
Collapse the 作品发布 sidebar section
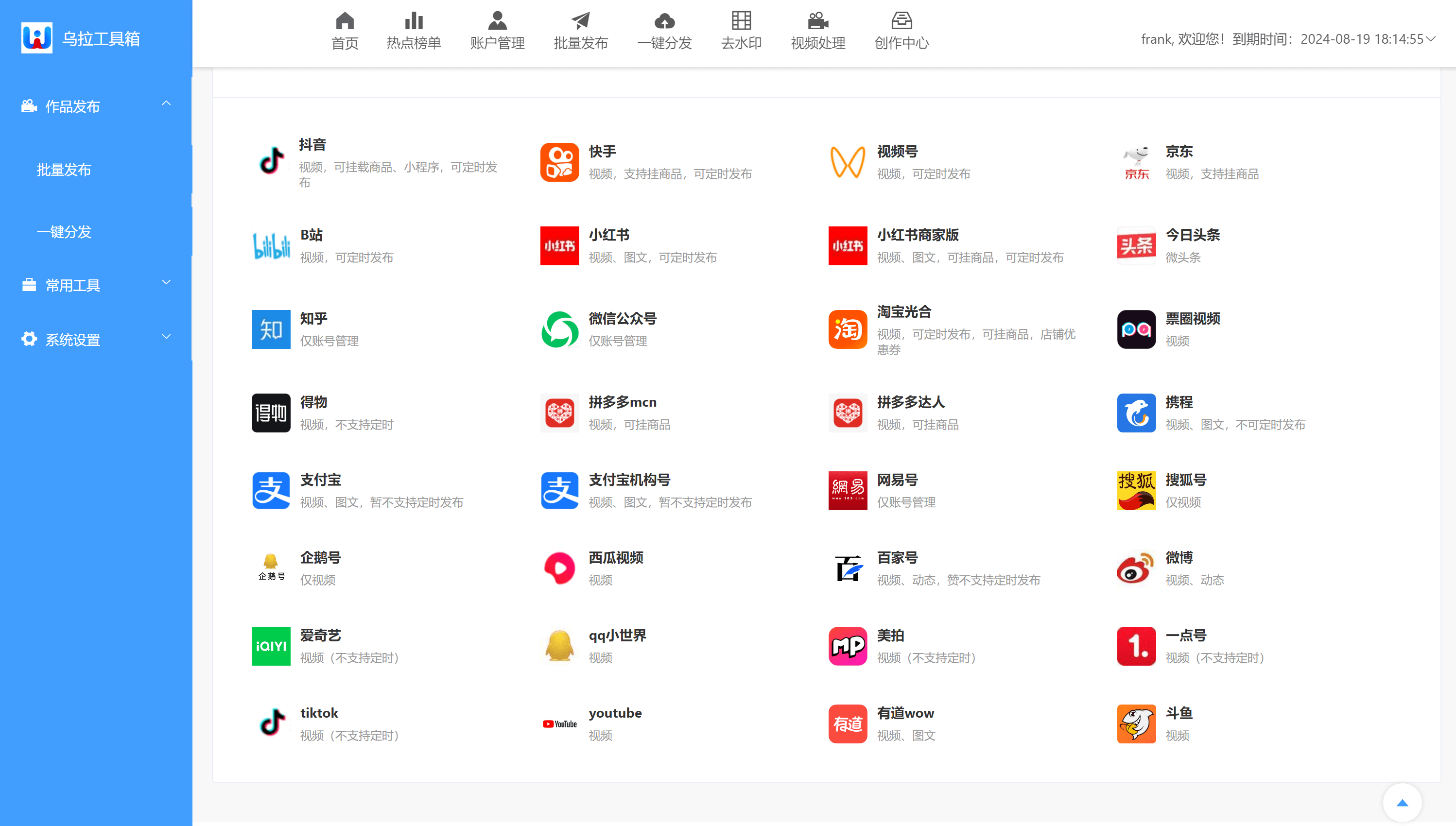click(x=95, y=105)
